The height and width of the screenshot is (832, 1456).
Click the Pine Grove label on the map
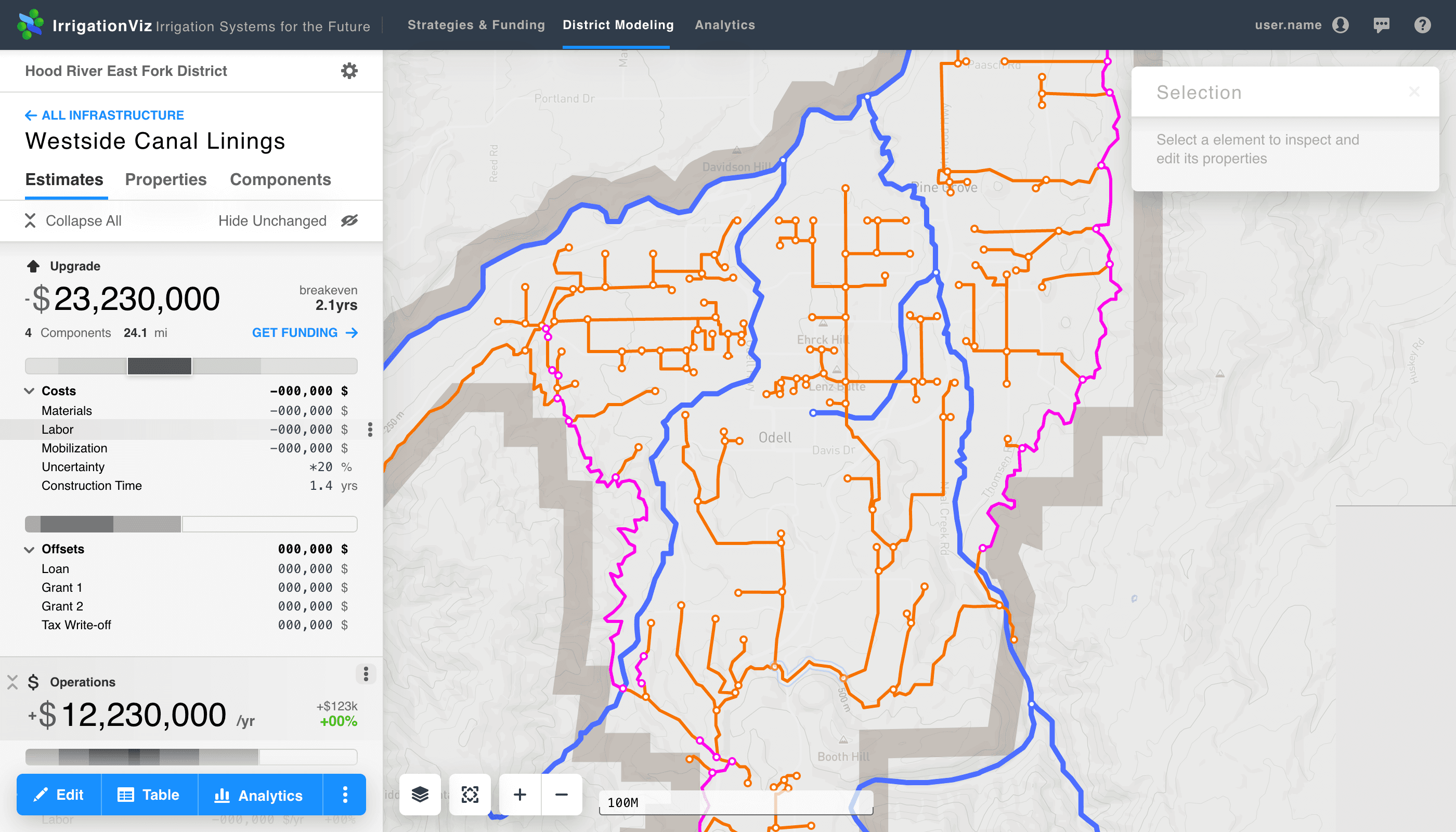[x=944, y=187]
